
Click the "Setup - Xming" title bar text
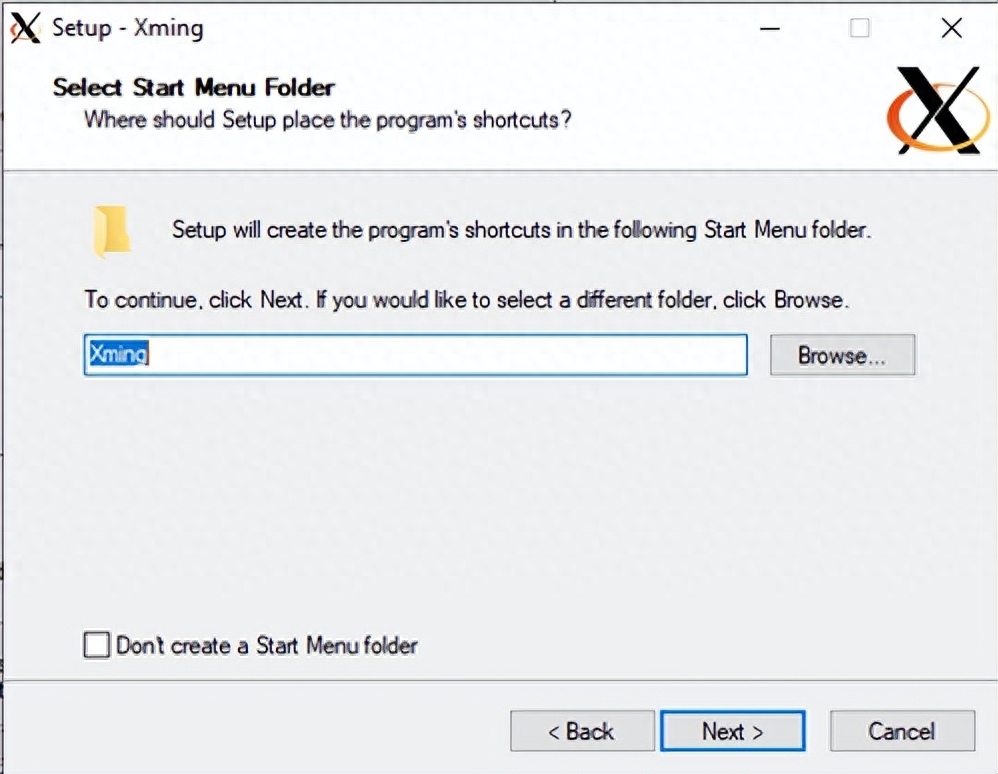[128, 28]
